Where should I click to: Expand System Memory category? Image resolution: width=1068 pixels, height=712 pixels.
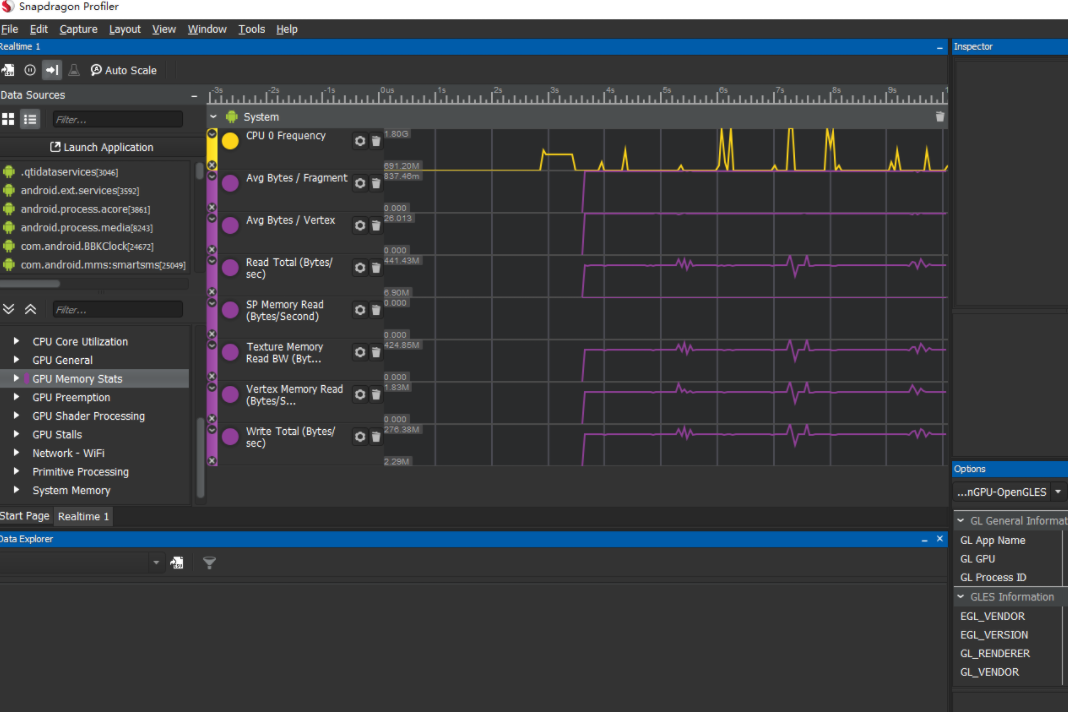pos(16,489)
